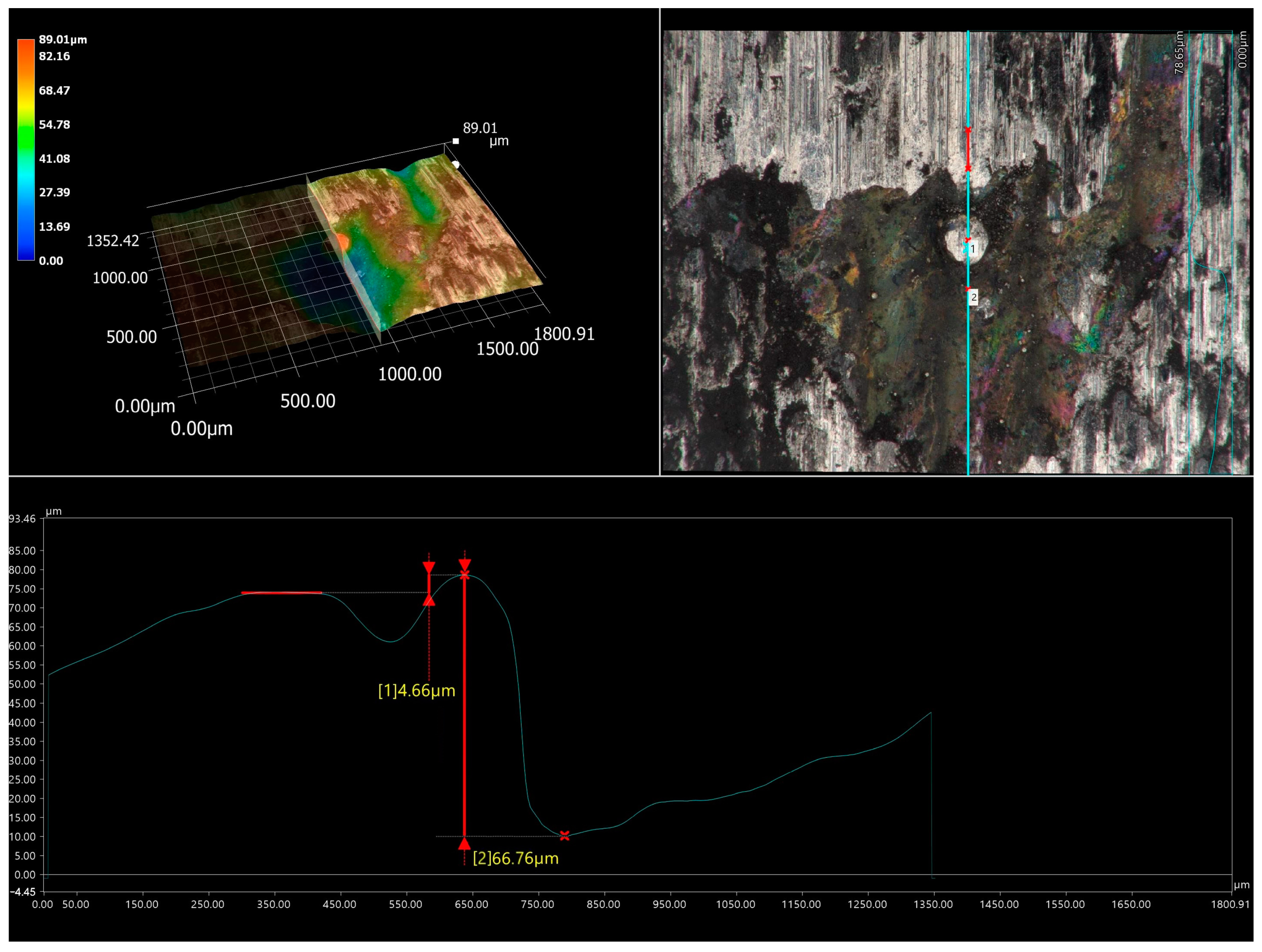Click the 89.01µm maximum of color legend
Screen dimensions: 1262x952
coord(63,40)
